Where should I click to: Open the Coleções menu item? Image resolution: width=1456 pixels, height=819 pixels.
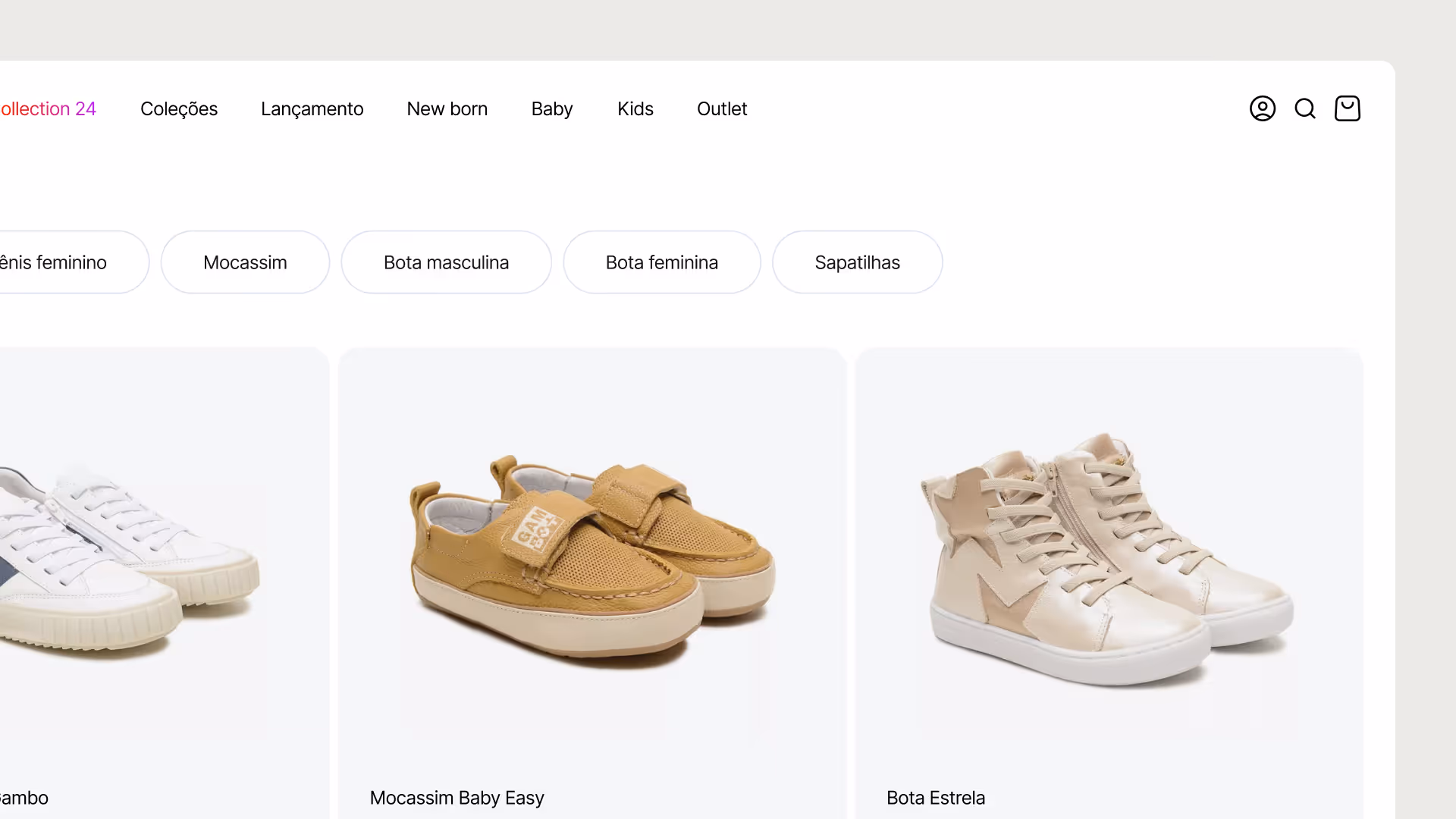click(x=179, y=108)
